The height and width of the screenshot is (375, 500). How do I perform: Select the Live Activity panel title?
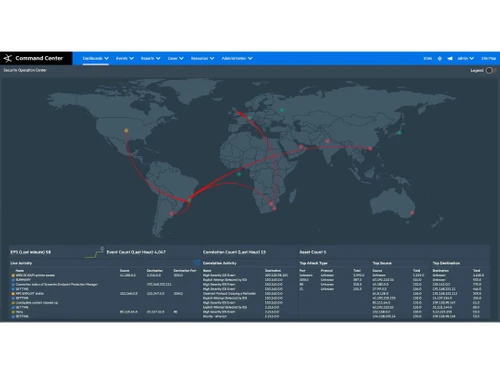pyautogui.click(x=21, y=263)
